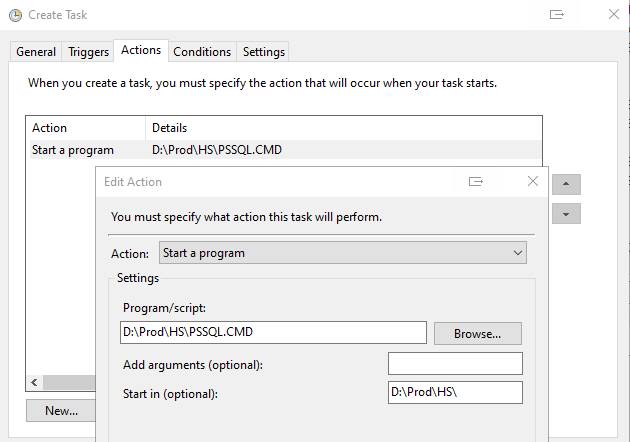Viewport: 630px width, 442px height.
Task: Click the chevron arrow of the Action combo box
Action: click(518, 253)
